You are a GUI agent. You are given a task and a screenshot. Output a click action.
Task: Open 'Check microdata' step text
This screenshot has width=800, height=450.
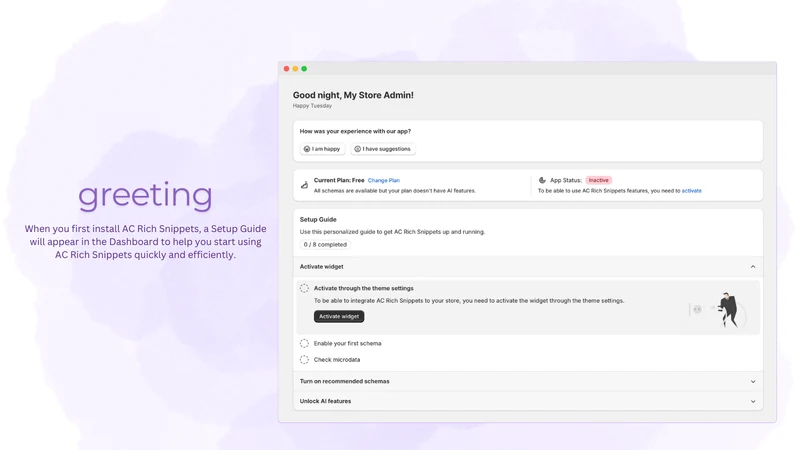pyautogui.click(x=337, y=360)
